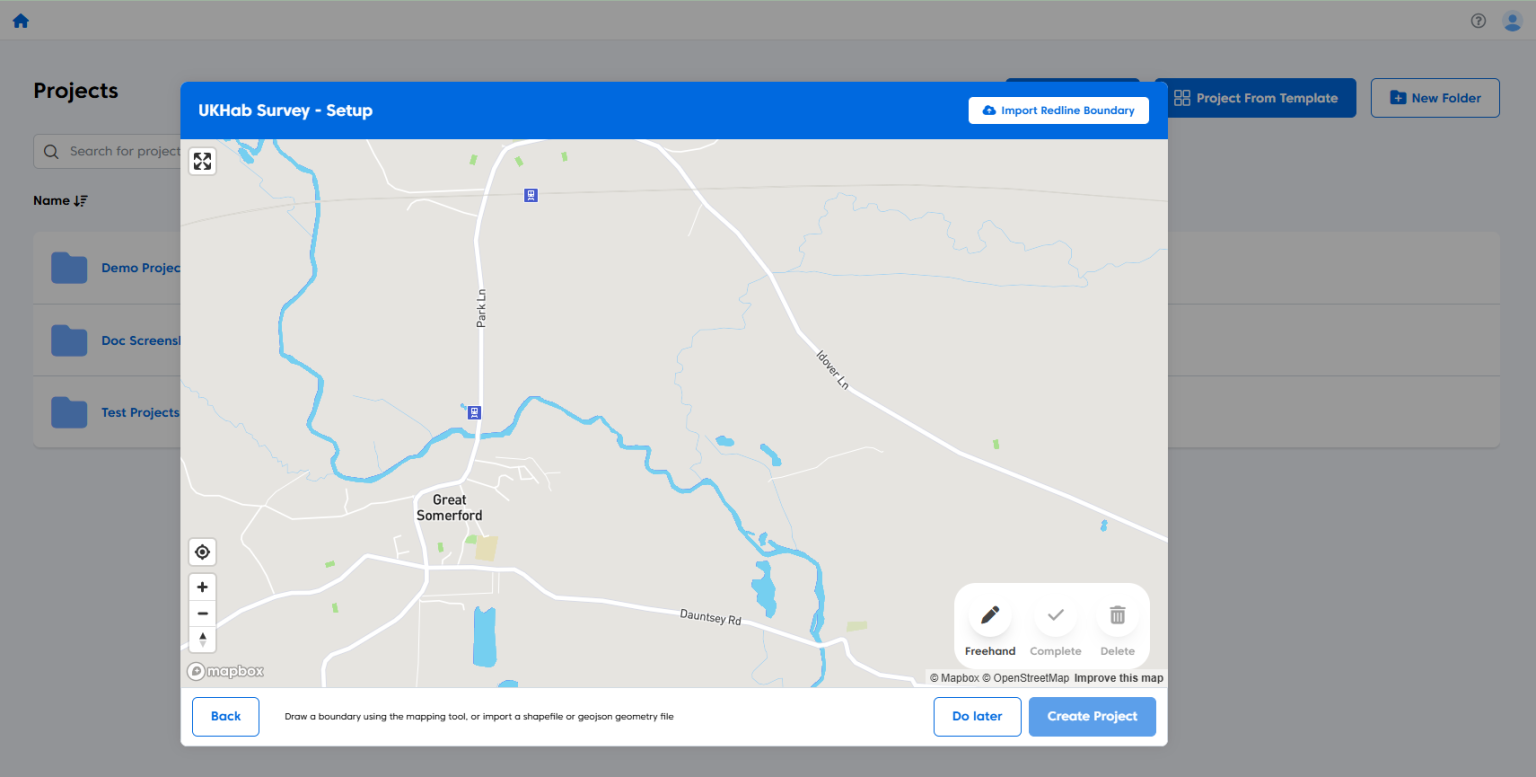The width and height of the screenshot is (1536, 777).
Task: Click the Create Project button
Action: [x=1092, y=716]
